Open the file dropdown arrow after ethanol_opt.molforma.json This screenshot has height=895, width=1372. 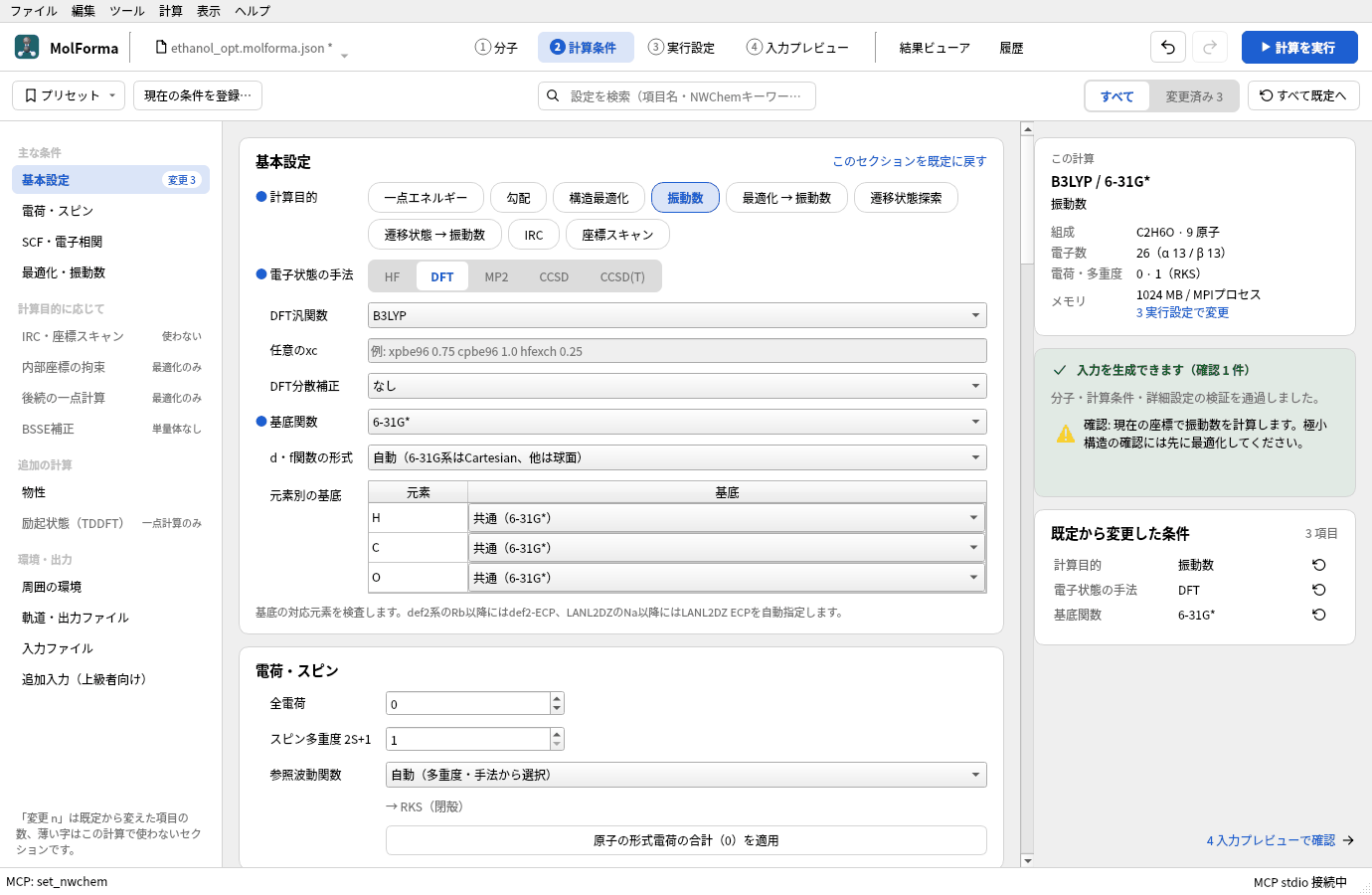pos(344,56)
